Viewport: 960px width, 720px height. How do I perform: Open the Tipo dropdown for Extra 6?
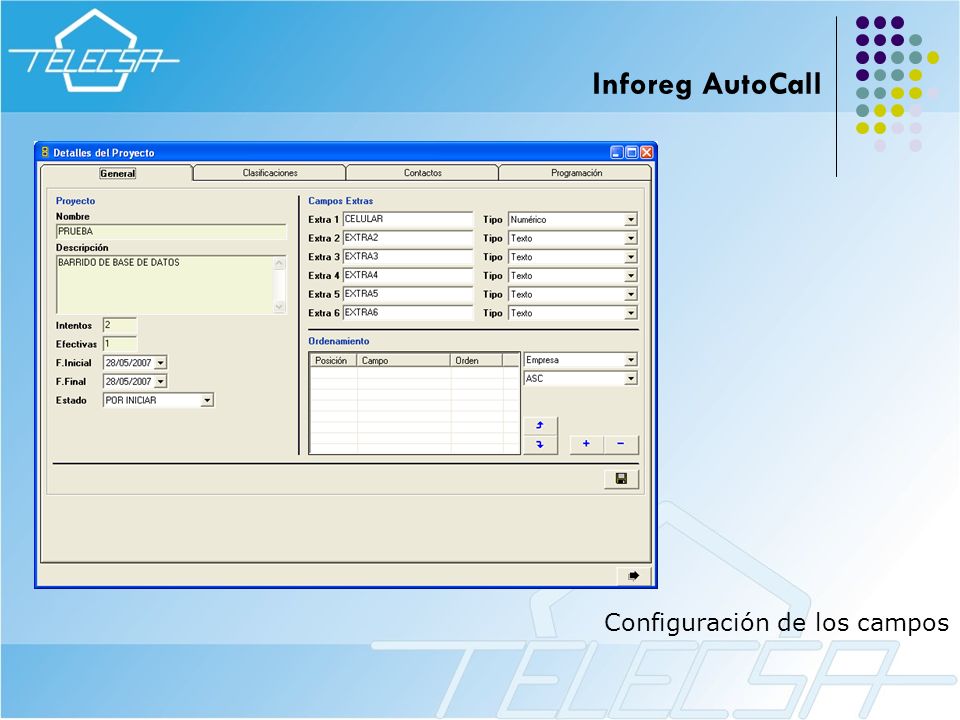point(631,313)
